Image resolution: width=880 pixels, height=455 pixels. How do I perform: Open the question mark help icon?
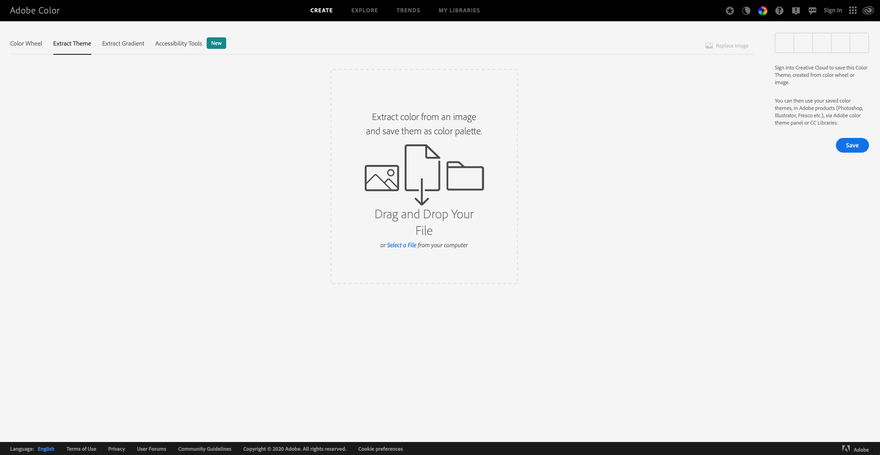click(x=779, y=11)
